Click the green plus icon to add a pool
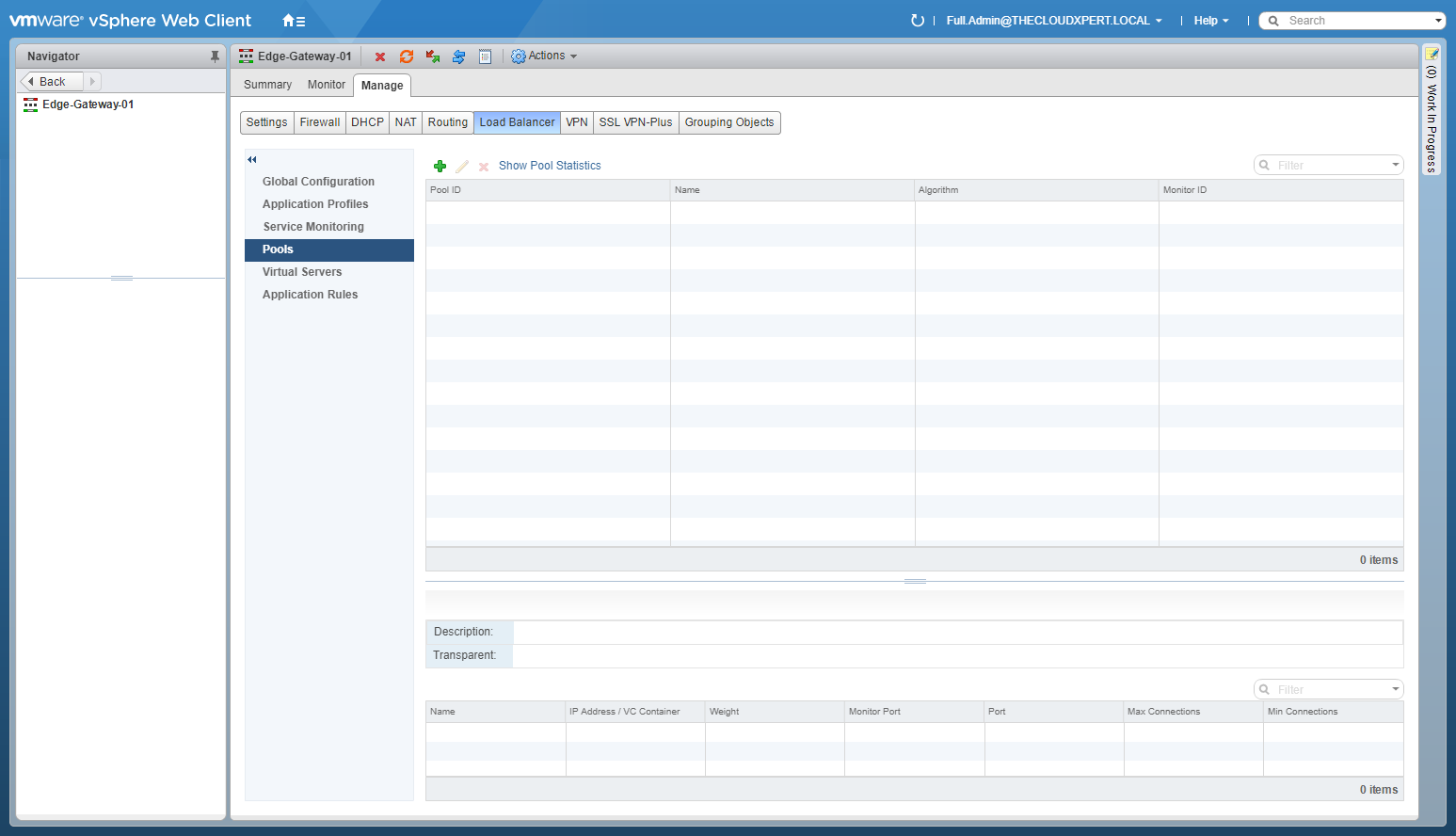 [440, 166]
